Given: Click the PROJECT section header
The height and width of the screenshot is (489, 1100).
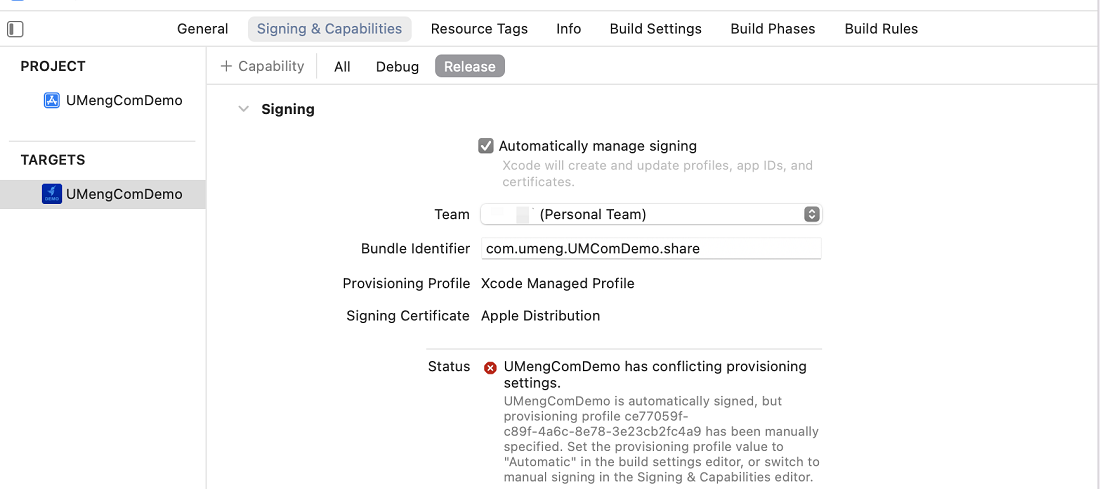Looking at the screenshot, I should [x=53, y=66].
